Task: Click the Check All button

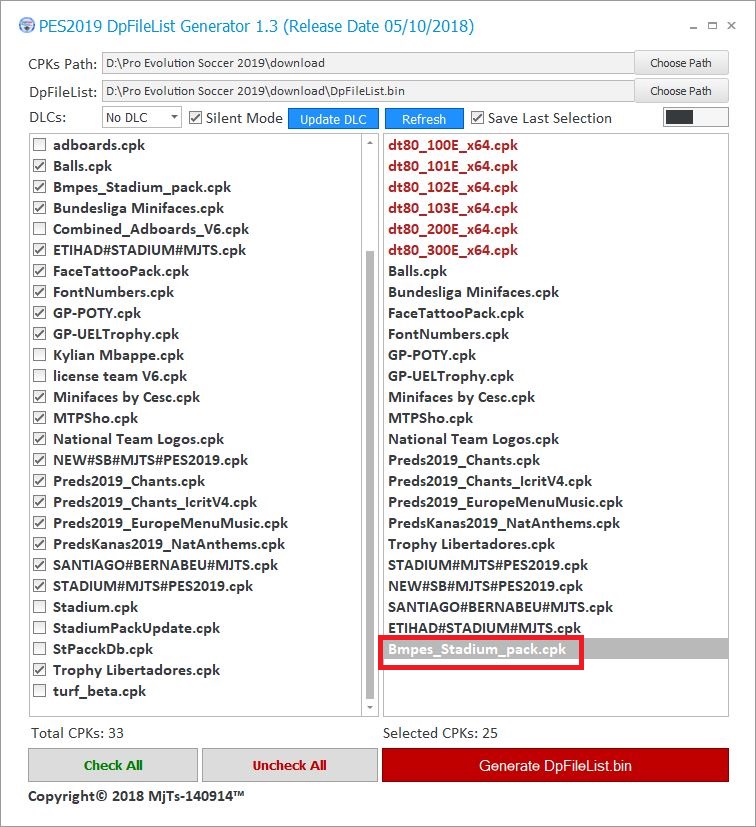Action: point(113,765)
